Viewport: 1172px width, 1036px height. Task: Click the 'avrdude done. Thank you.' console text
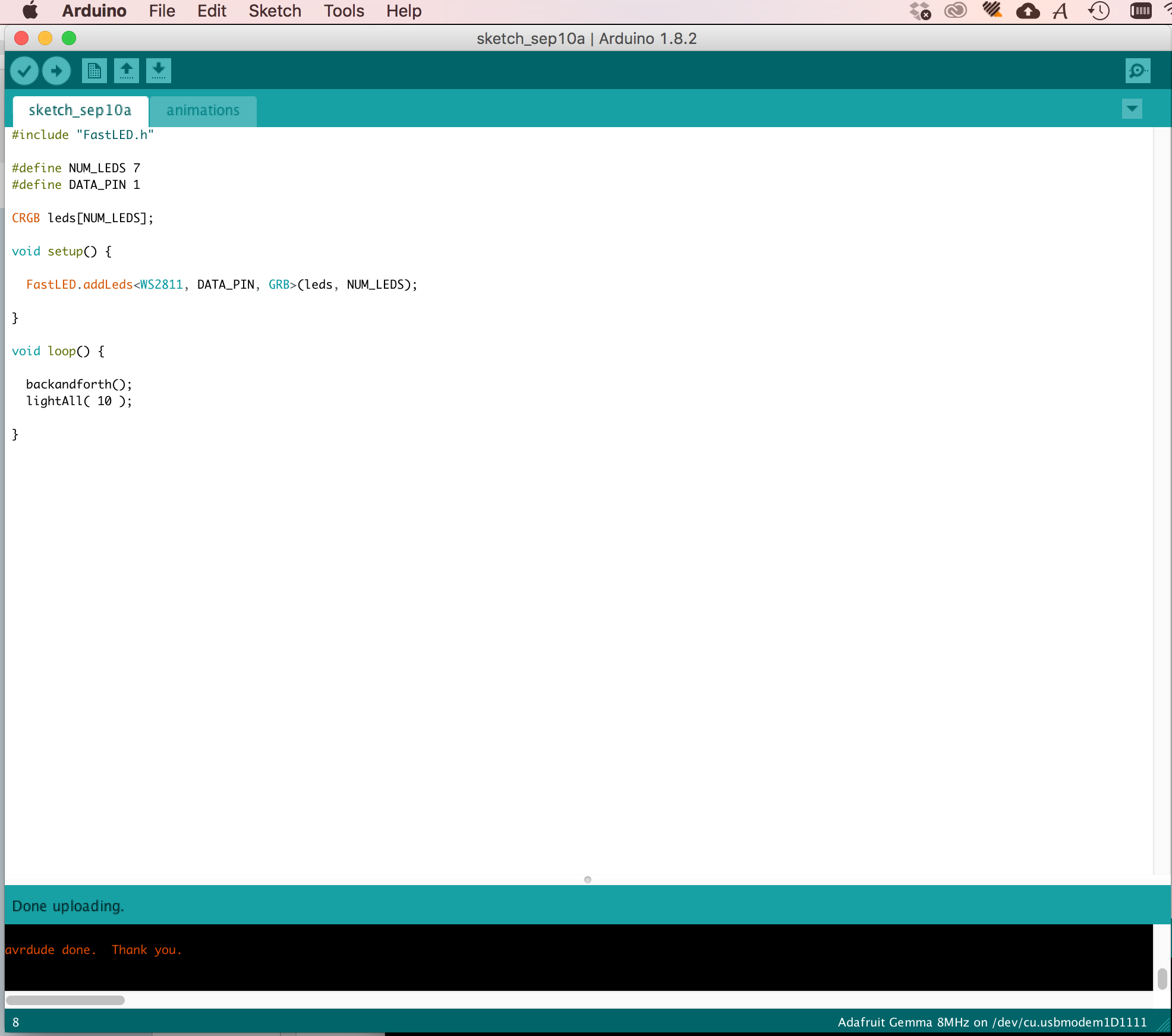click(x=93, y=949)
